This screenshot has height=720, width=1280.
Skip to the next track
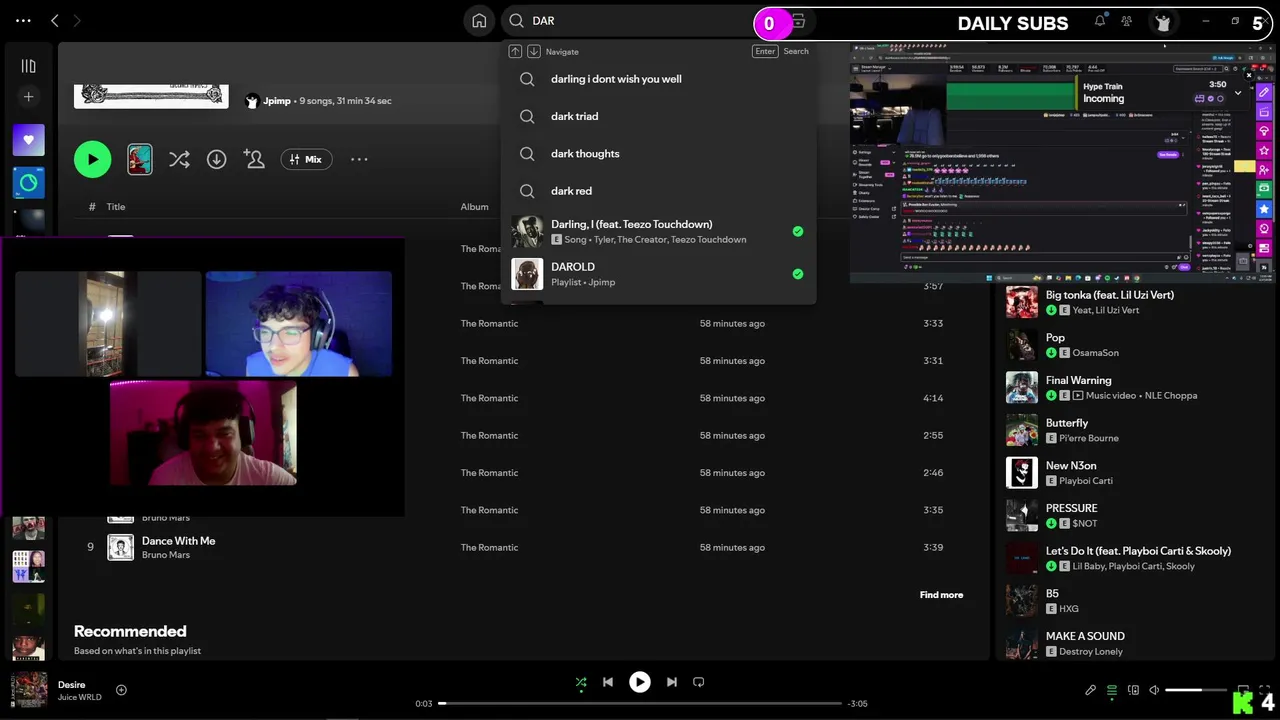click(672, 682)
